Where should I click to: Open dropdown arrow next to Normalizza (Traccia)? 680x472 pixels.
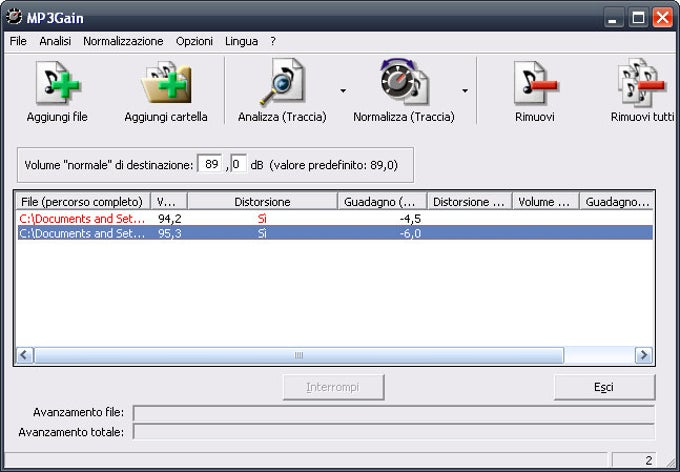(x=465, y=91)
